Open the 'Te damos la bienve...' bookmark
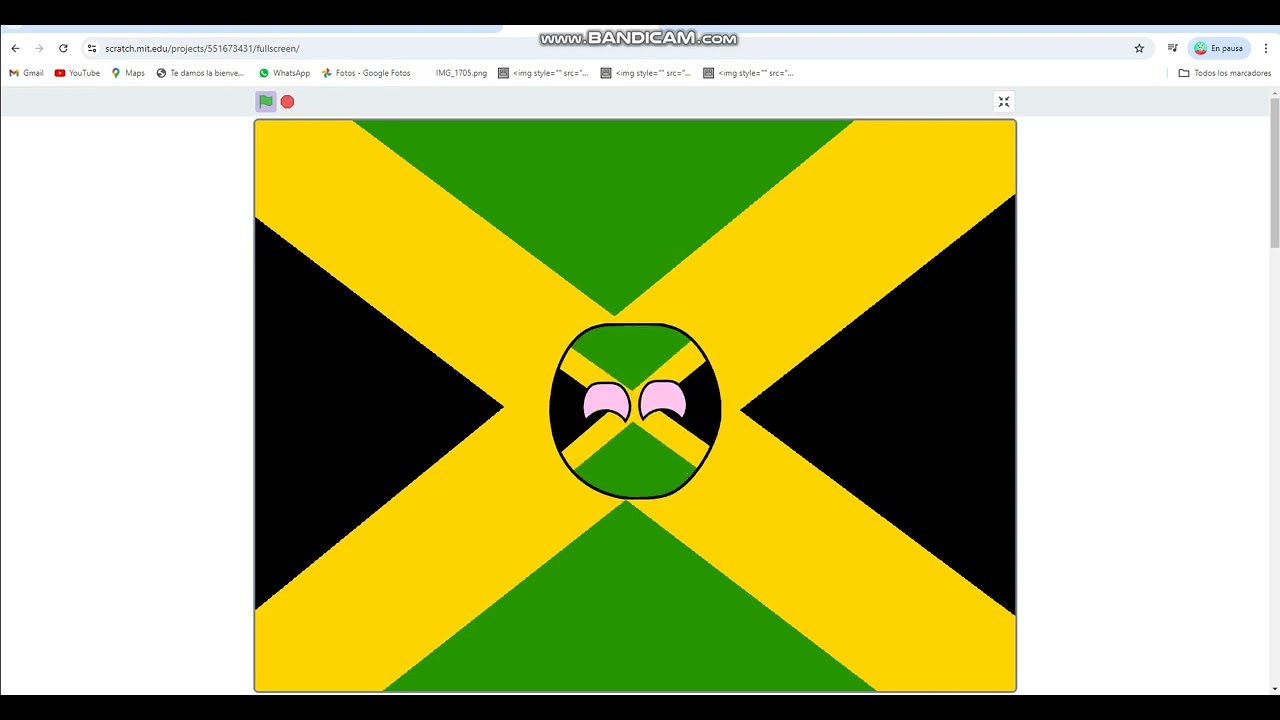This screenshot has width=1280, height=720. [200, 73]
